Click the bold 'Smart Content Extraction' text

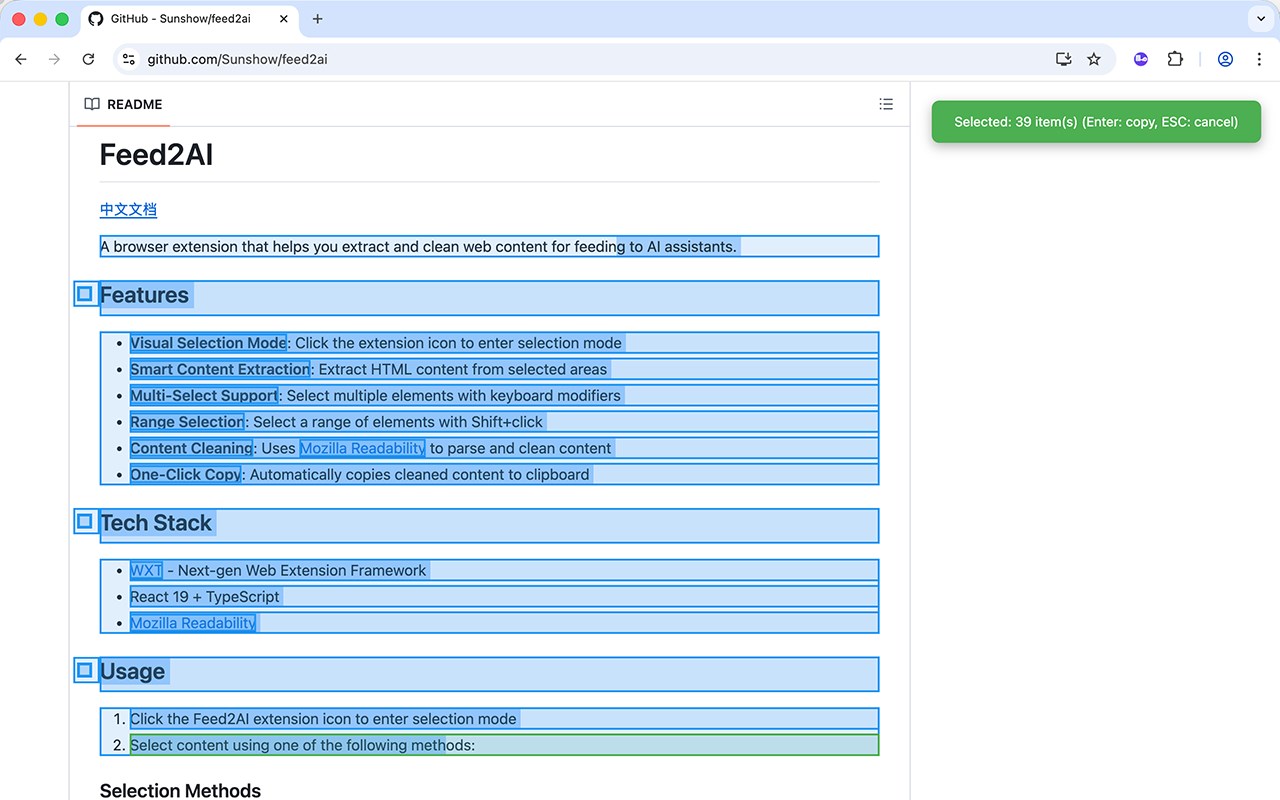click(220, 369)
